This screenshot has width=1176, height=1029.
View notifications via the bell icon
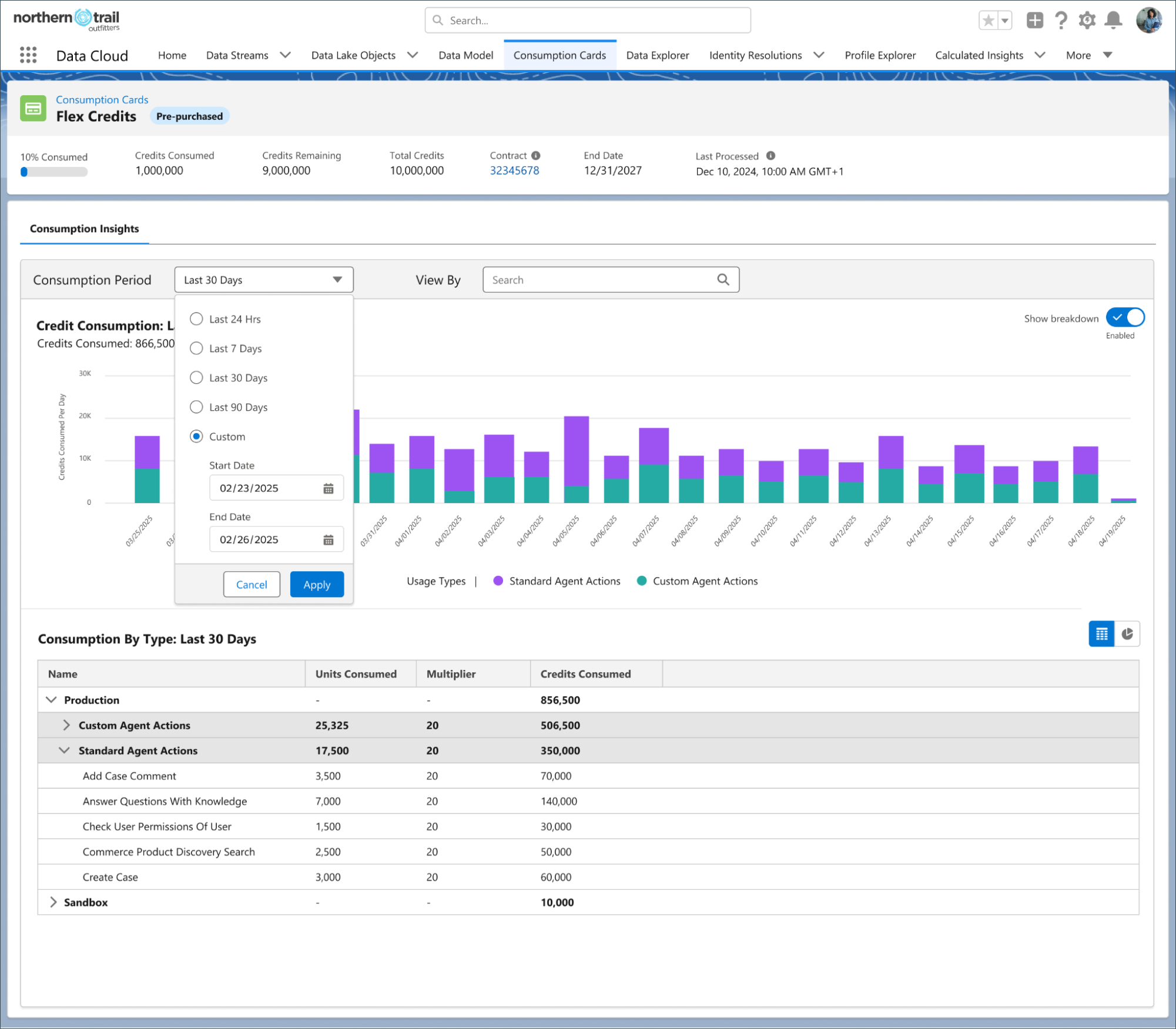coord(1113,19)
